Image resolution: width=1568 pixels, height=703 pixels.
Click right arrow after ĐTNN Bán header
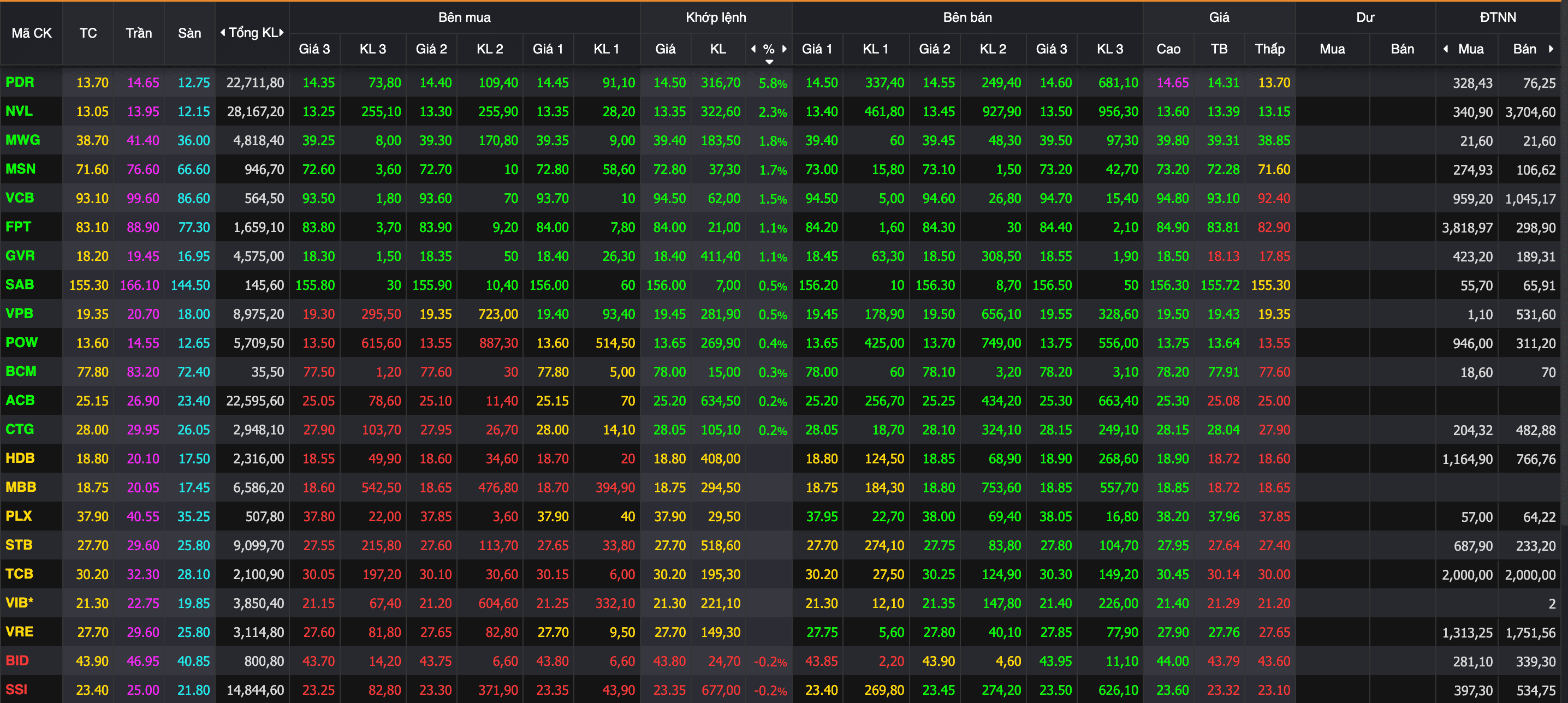1551,49
